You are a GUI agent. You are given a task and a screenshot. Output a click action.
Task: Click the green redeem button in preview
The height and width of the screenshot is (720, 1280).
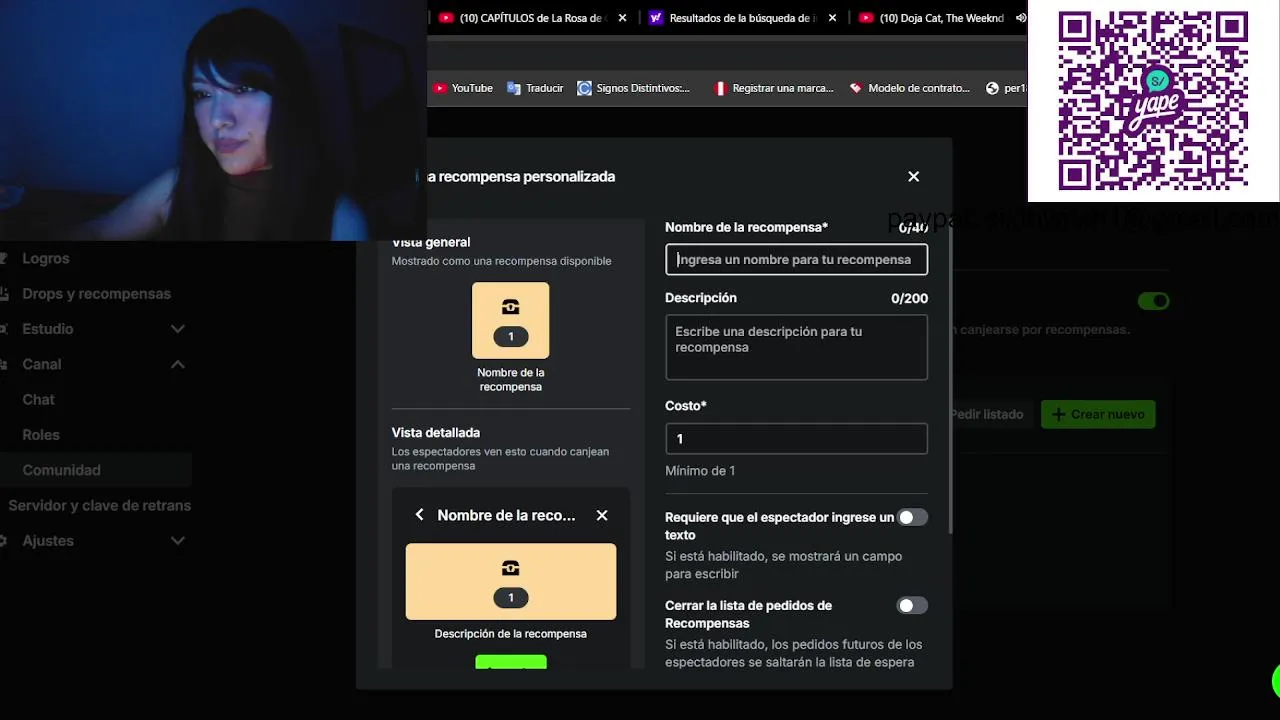pyautogui.click(x=510, y=662)
